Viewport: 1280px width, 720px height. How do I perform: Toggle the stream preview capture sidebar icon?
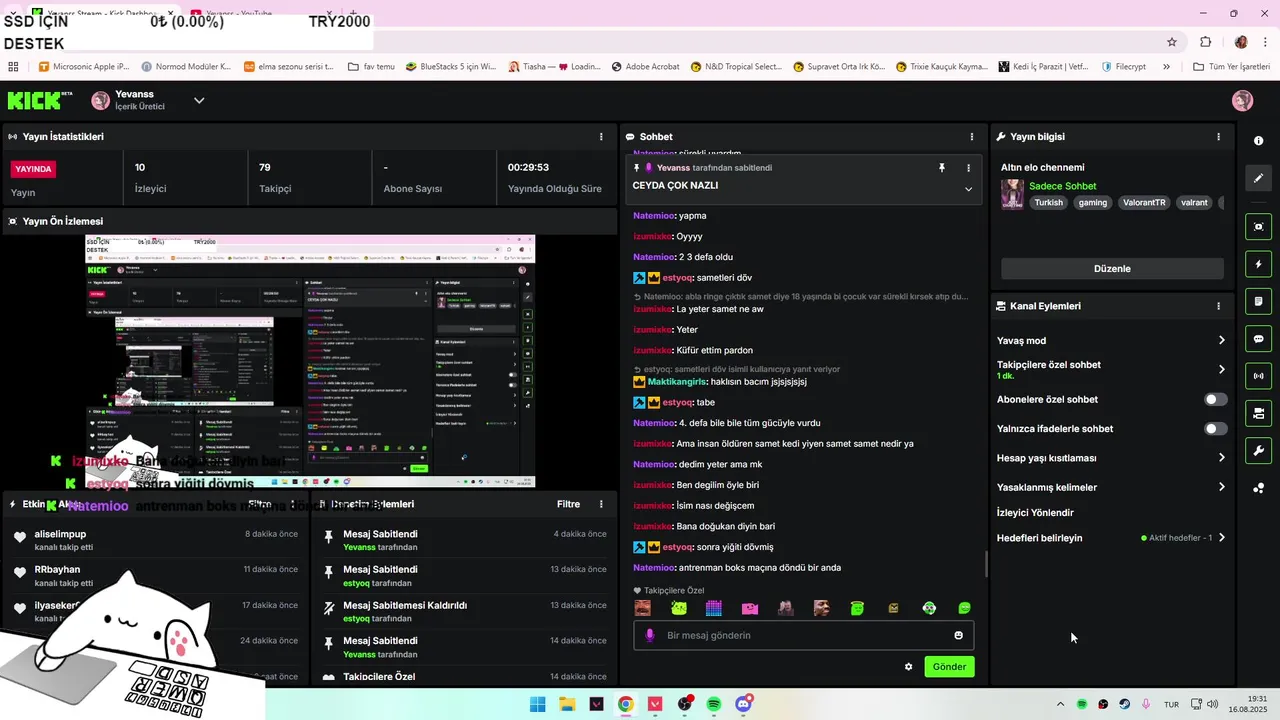[1259, 226]
